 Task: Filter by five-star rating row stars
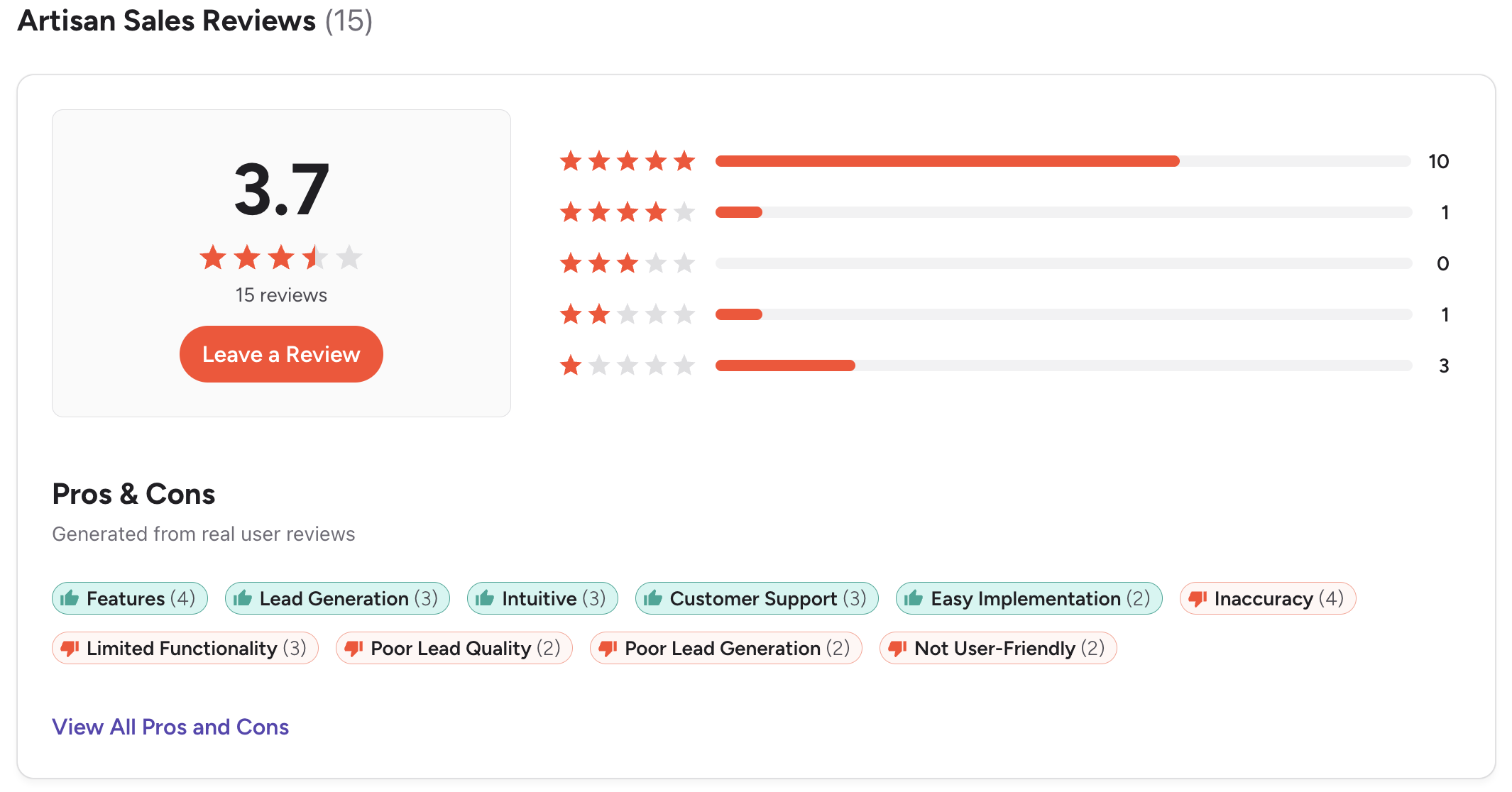627,161
